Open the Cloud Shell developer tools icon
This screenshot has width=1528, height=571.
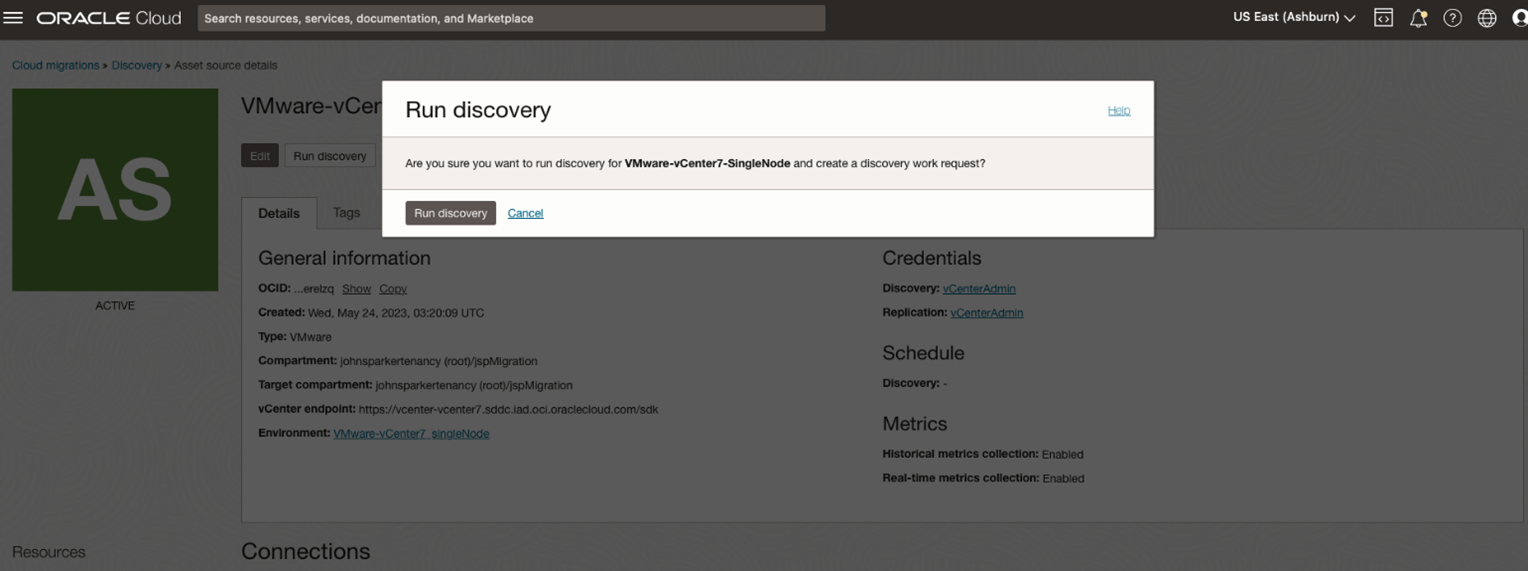click(1383, 18)
